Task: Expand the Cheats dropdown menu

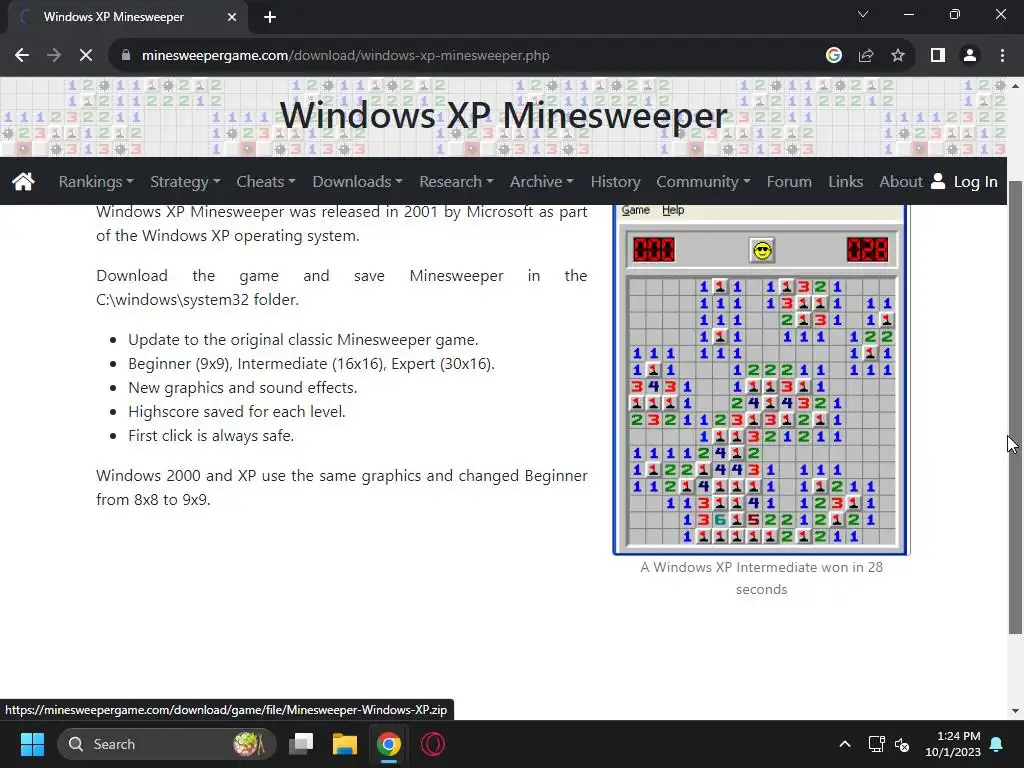Action: (266, 182)
